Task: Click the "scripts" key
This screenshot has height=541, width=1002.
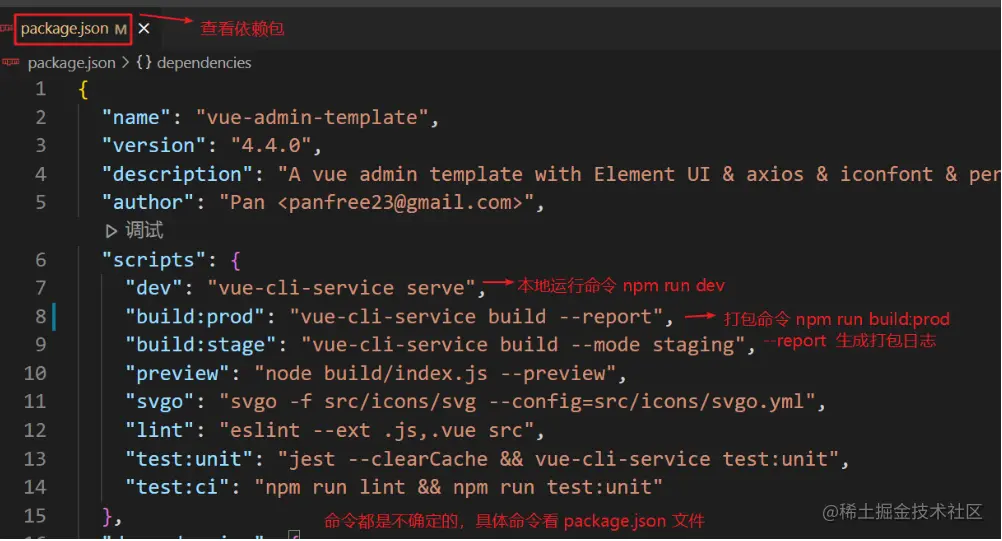Action: point(153,260)
